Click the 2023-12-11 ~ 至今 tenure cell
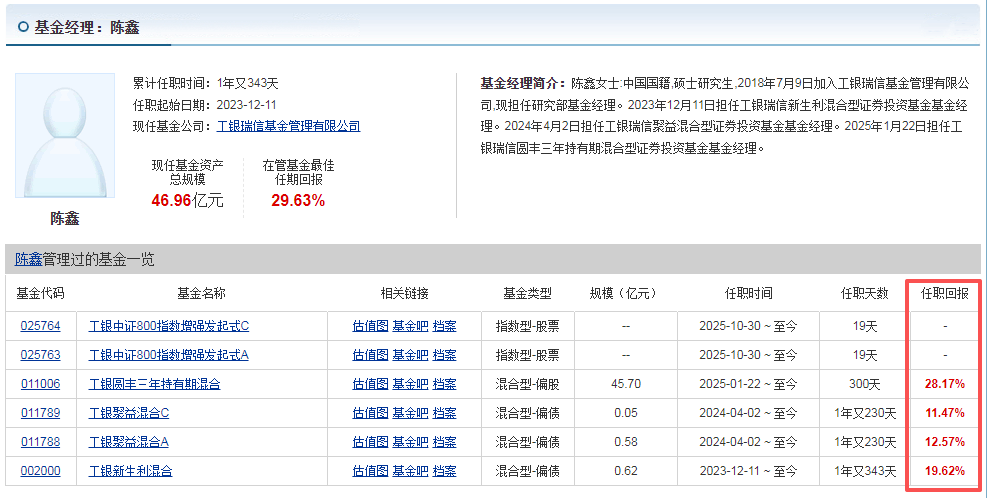This screenshot has height=498, width=987. (x=748, y=471)
